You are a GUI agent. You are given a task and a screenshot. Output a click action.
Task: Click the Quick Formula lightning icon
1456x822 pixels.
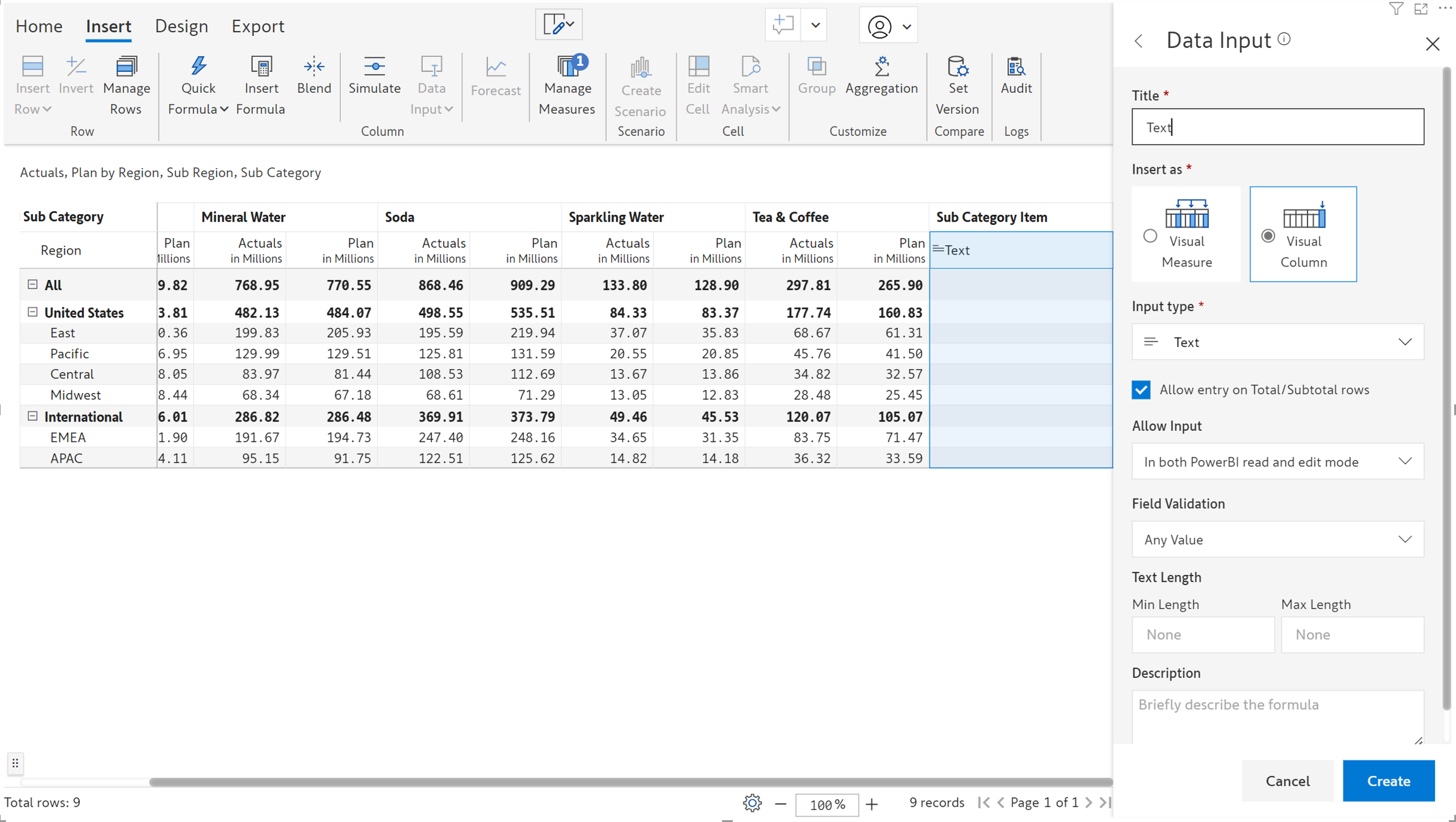click(198, 66)
